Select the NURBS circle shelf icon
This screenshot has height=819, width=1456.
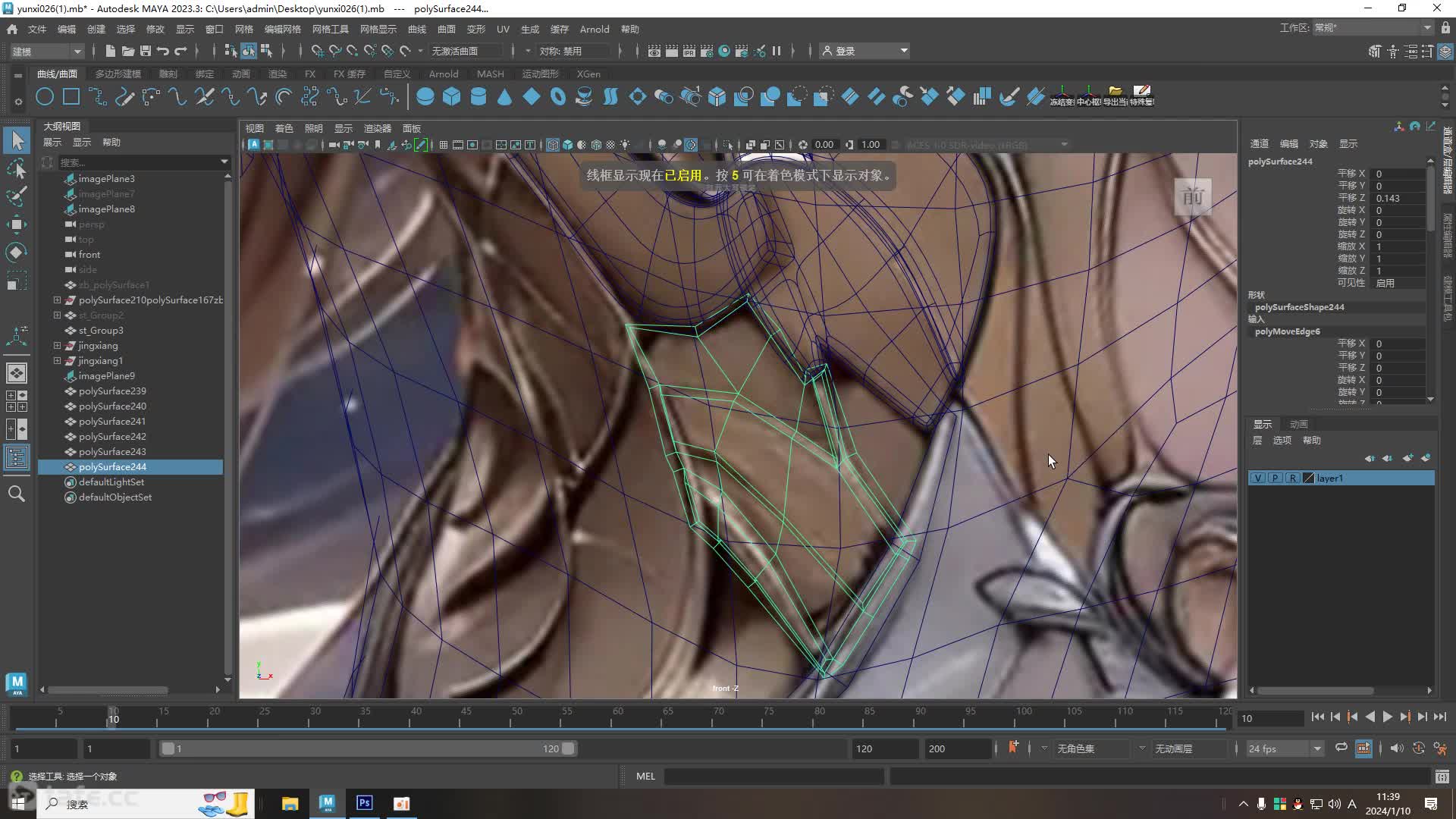[45, 97]
